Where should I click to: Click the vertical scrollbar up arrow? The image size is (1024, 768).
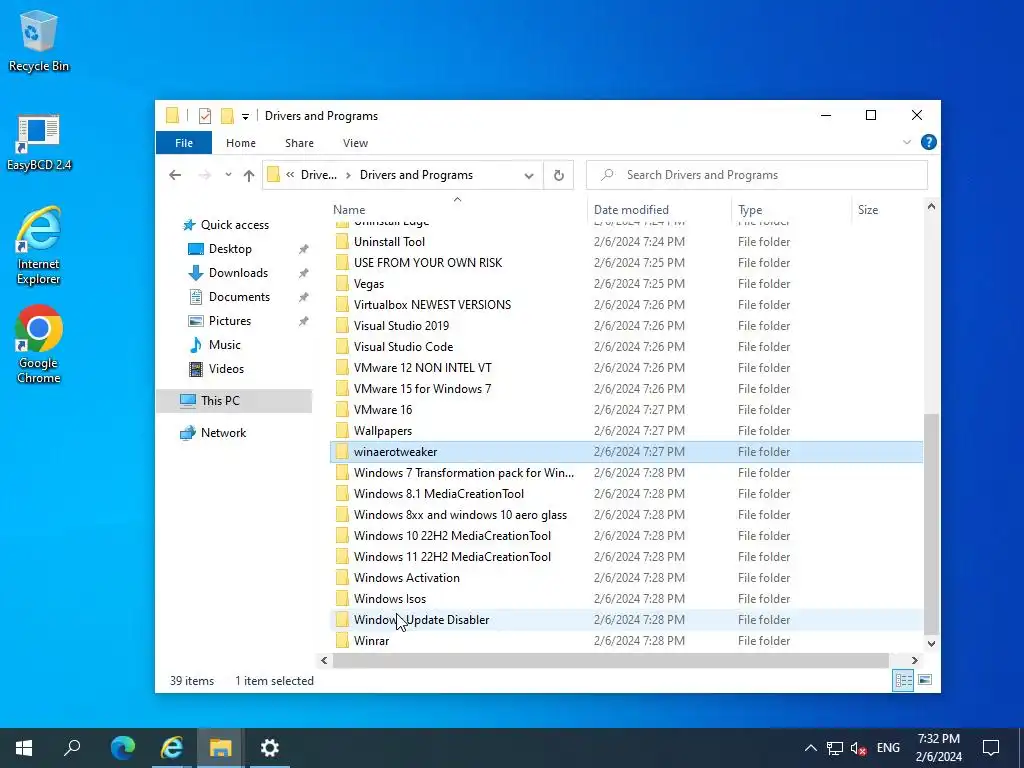[x=931, y=206]
